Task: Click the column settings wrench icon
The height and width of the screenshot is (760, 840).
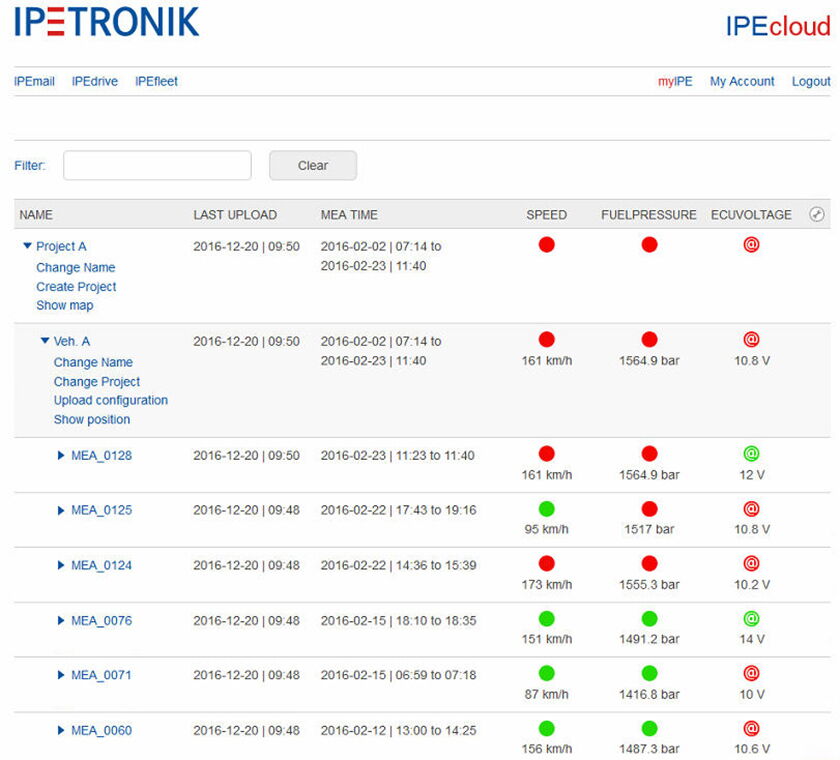Action: [816, 214]
